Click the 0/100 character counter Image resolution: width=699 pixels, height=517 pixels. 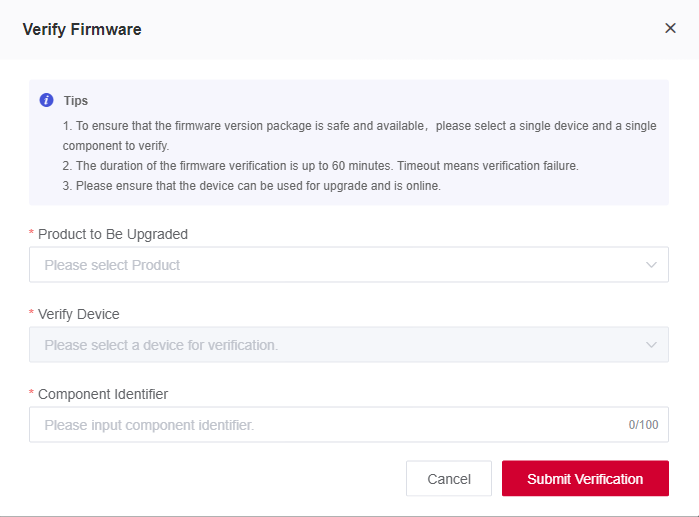pos(643,425)
